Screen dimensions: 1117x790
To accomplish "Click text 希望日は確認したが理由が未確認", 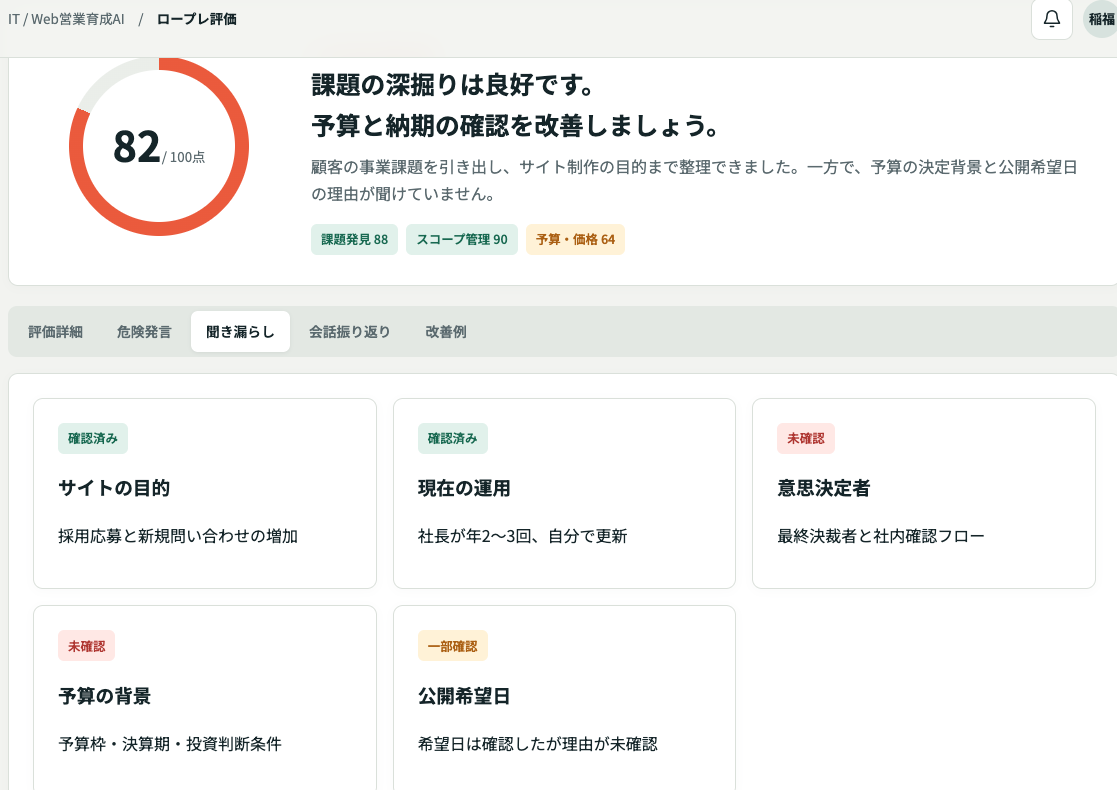I will (x=538, y=744).
